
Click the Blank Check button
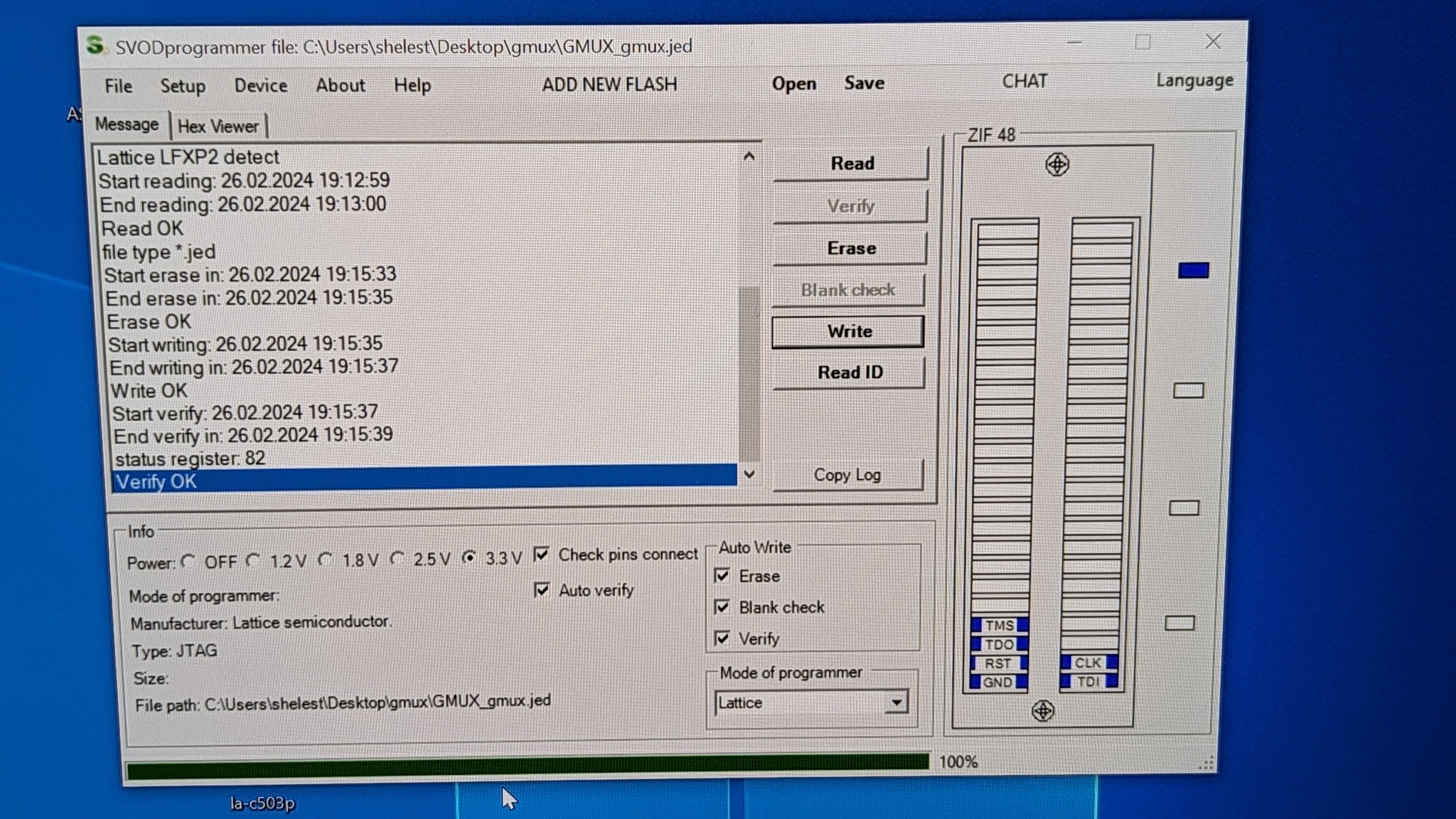847,290
